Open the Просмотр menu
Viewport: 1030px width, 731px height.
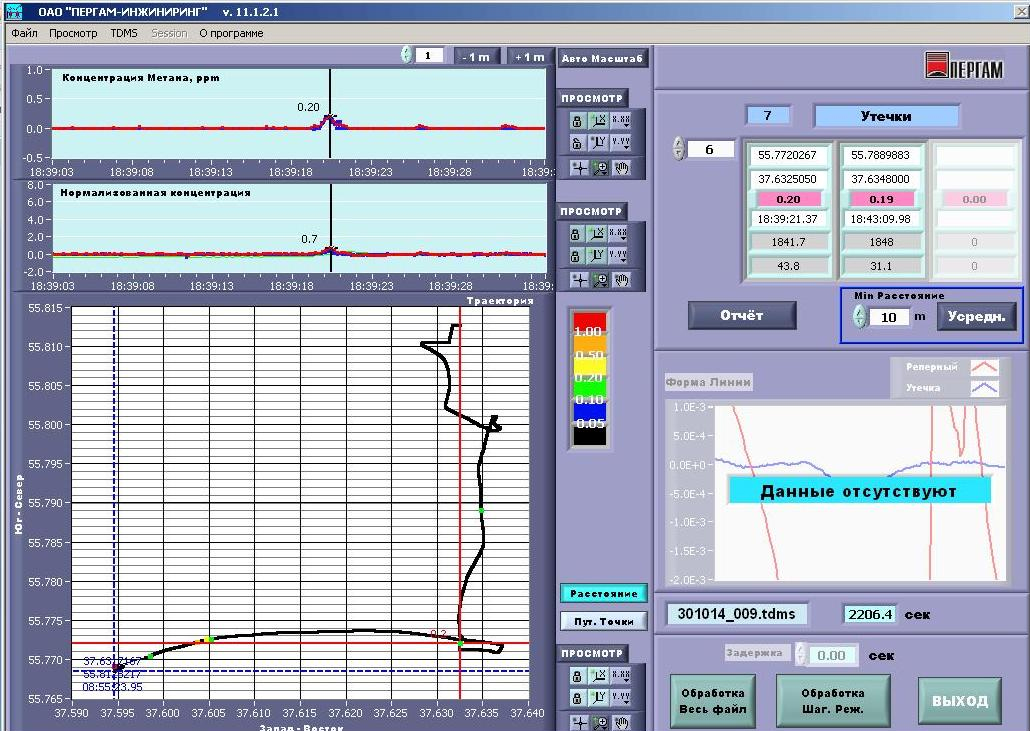point(73,33)
